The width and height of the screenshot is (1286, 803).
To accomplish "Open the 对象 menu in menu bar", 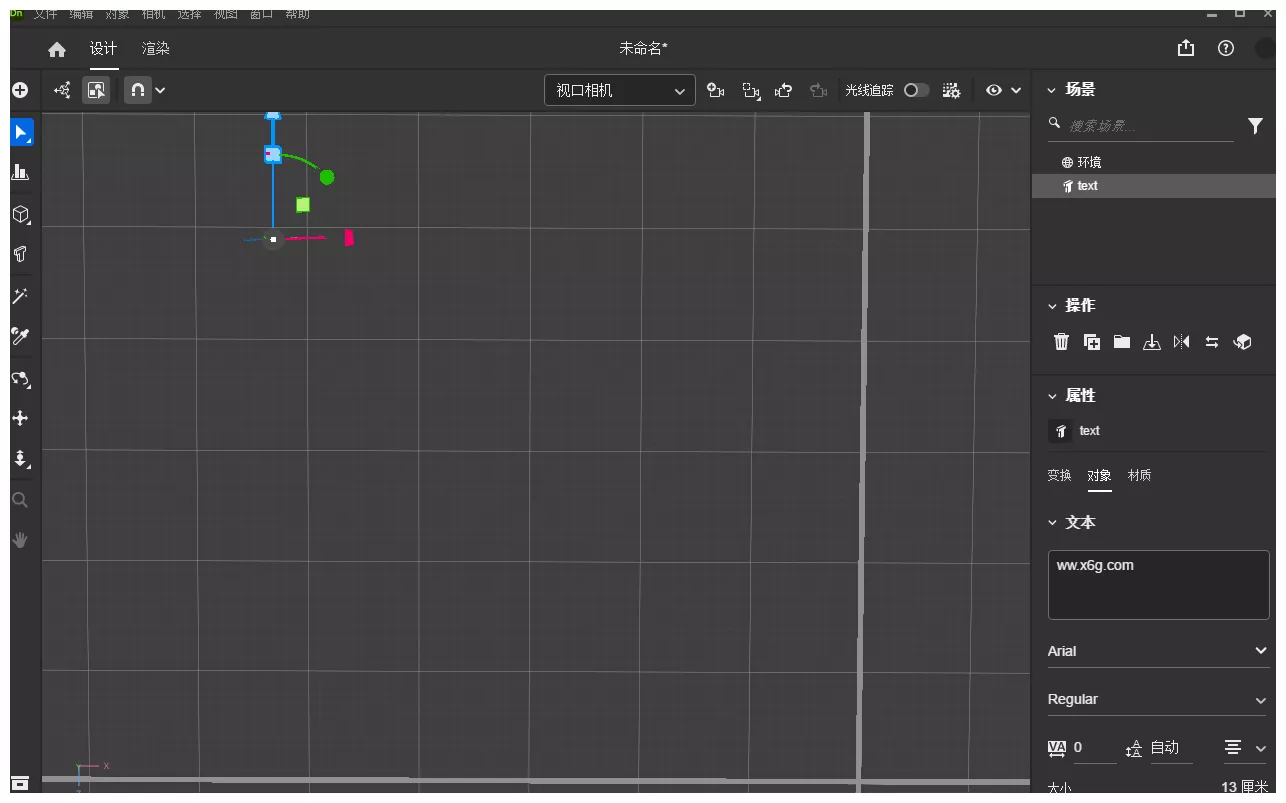I will tap(117, 13).
